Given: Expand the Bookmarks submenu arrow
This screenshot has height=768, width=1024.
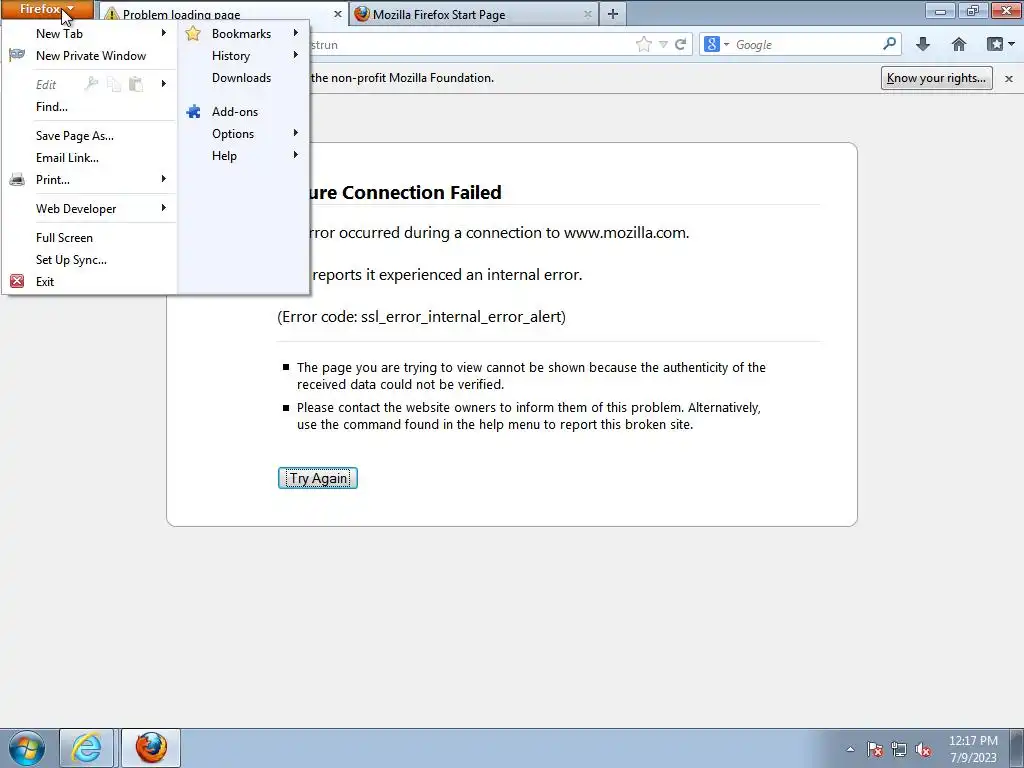Looking at the screenshot, I should [x=296, y=33].
